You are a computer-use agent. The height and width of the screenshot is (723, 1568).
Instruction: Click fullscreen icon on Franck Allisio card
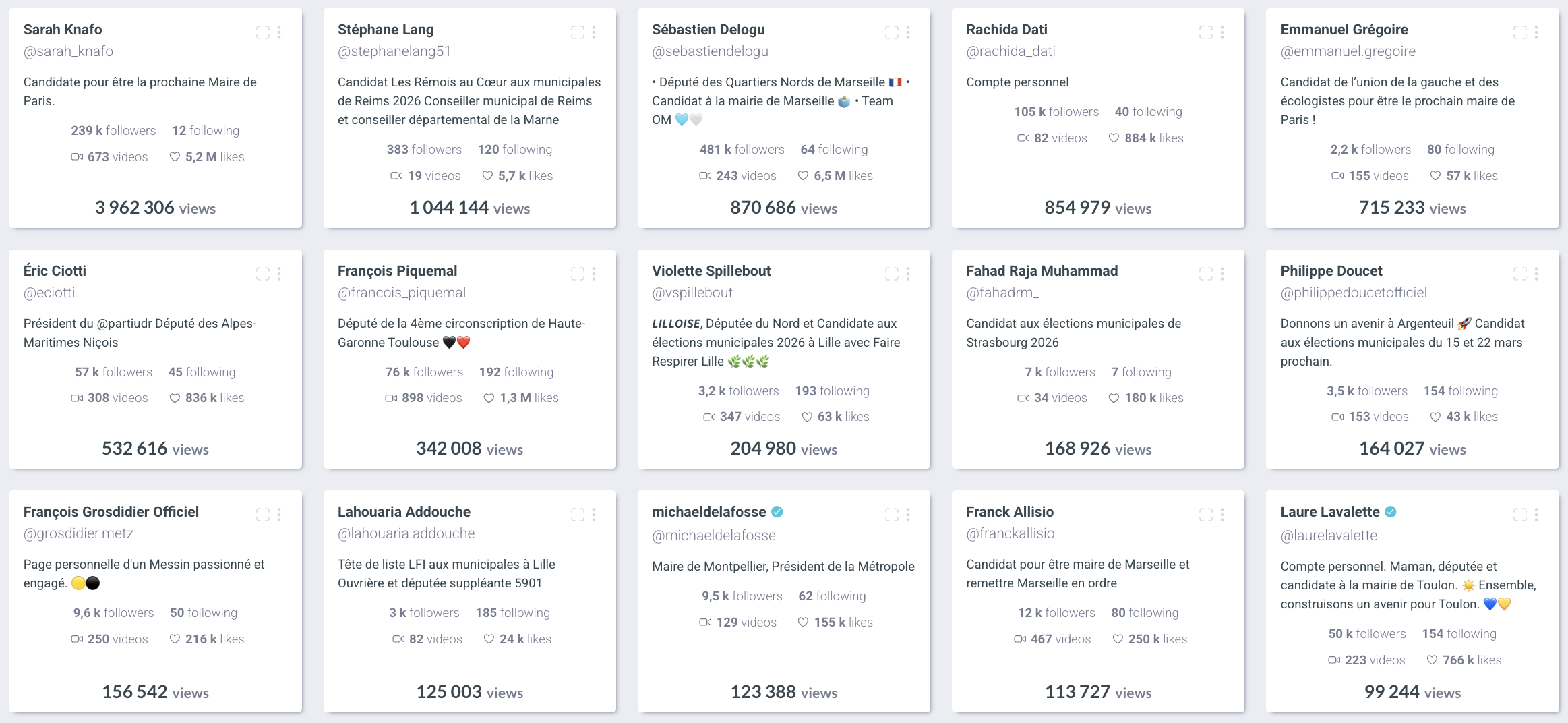pos(1205,515)
